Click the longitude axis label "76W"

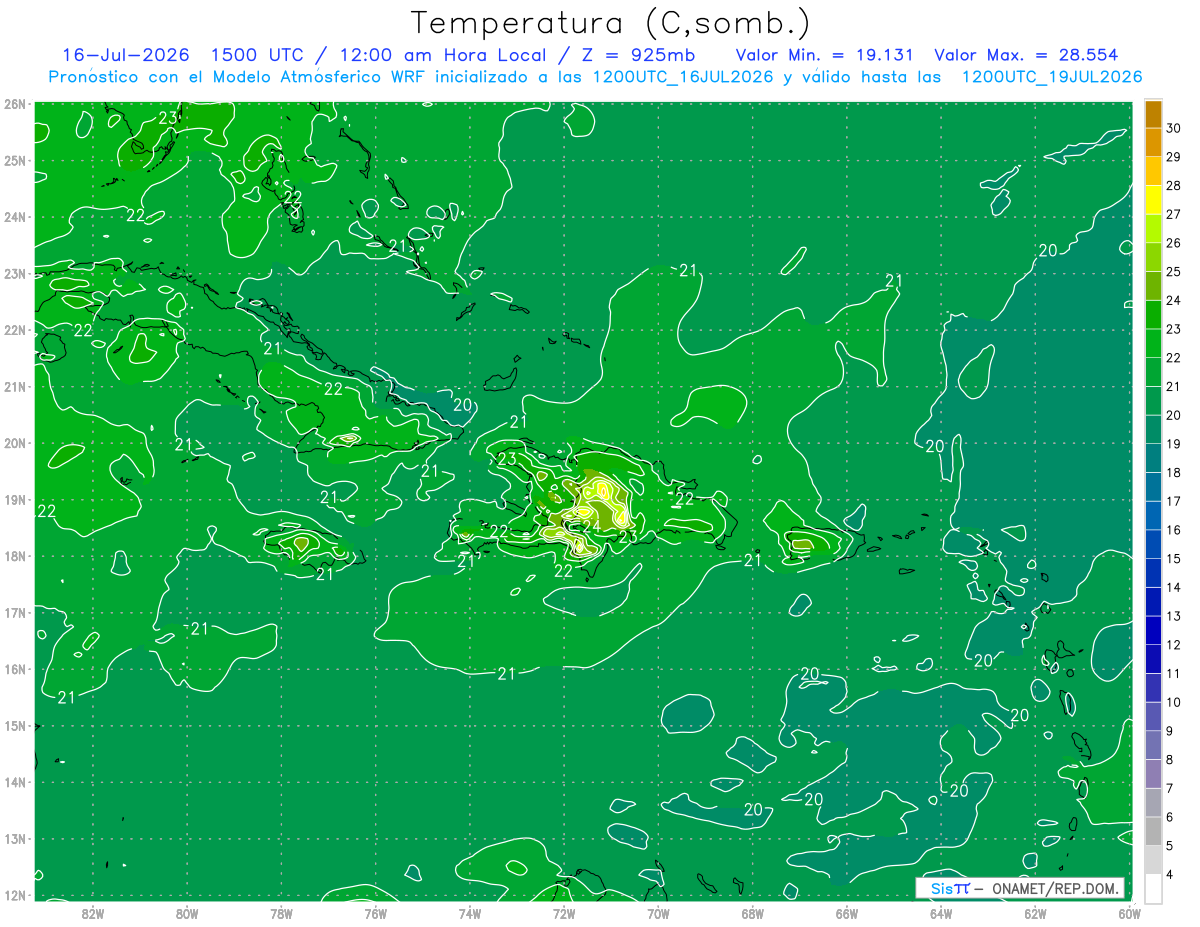pos(376,913)
